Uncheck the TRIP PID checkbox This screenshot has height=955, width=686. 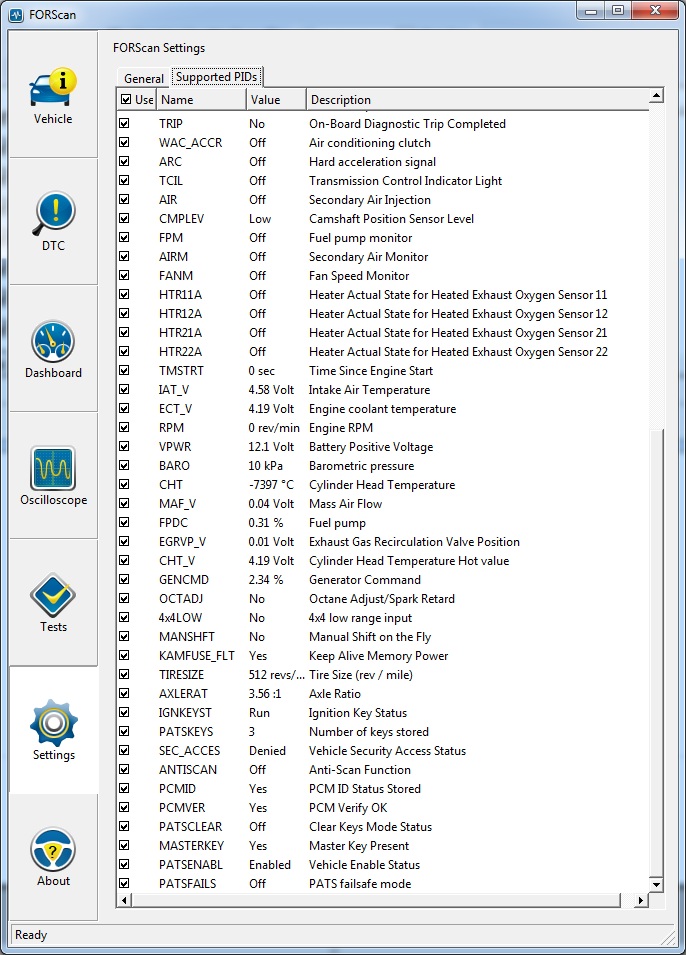124,123
